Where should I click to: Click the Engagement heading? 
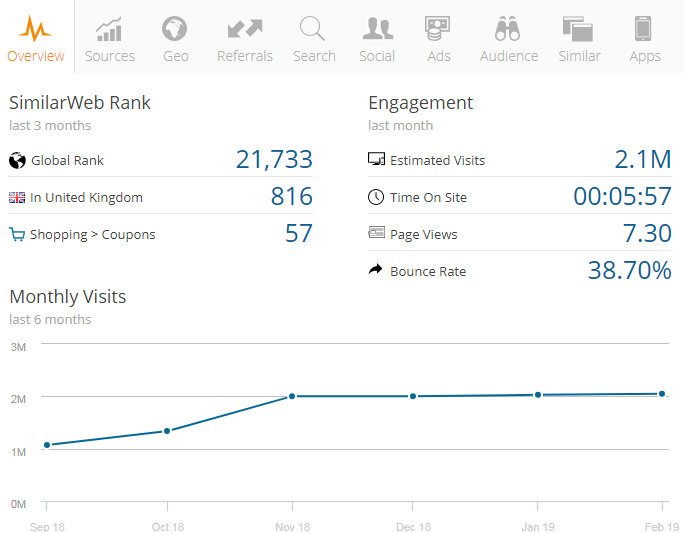[x=421, y=104]
